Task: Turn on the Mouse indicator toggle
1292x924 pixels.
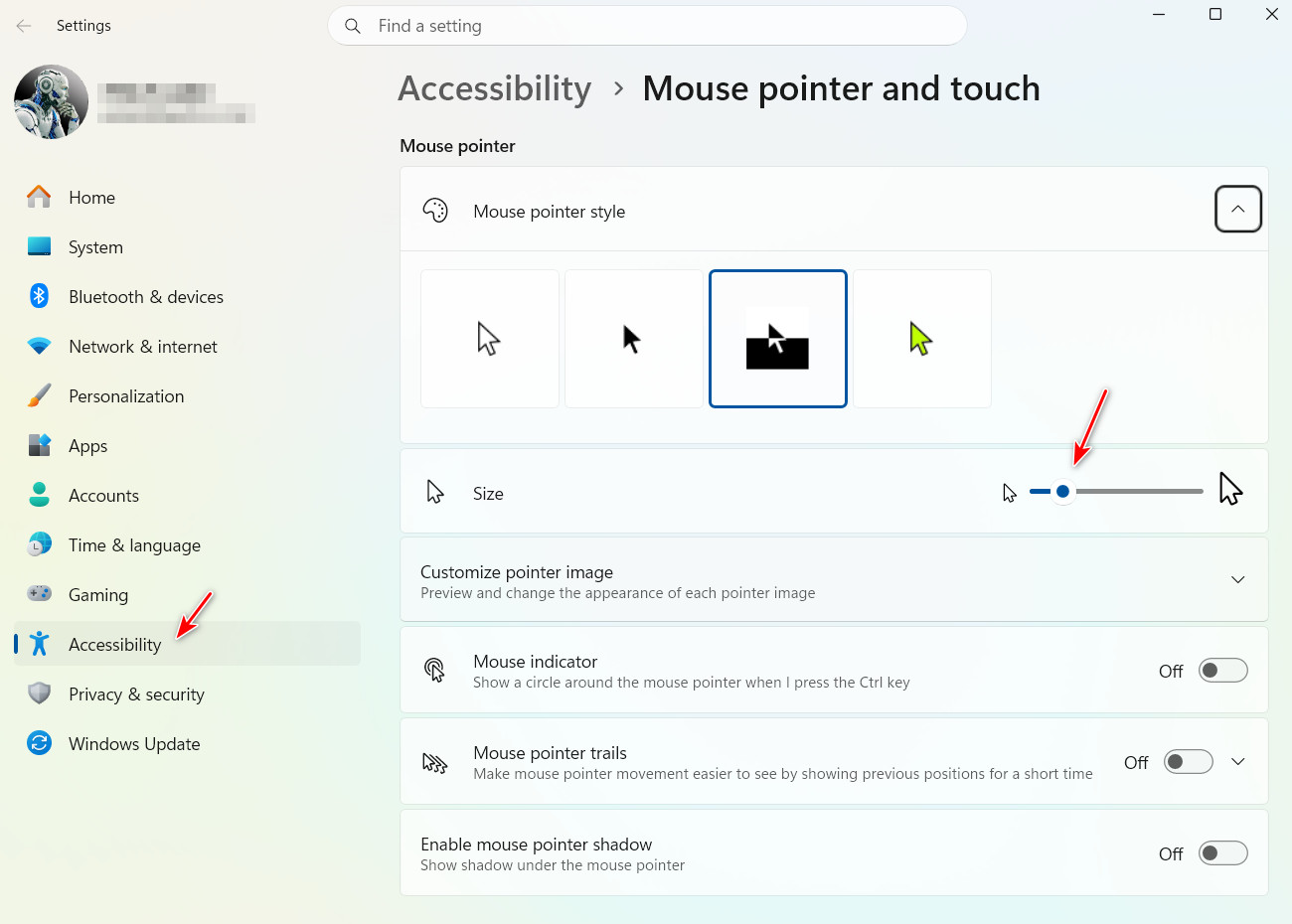Action: point(1222,671)
